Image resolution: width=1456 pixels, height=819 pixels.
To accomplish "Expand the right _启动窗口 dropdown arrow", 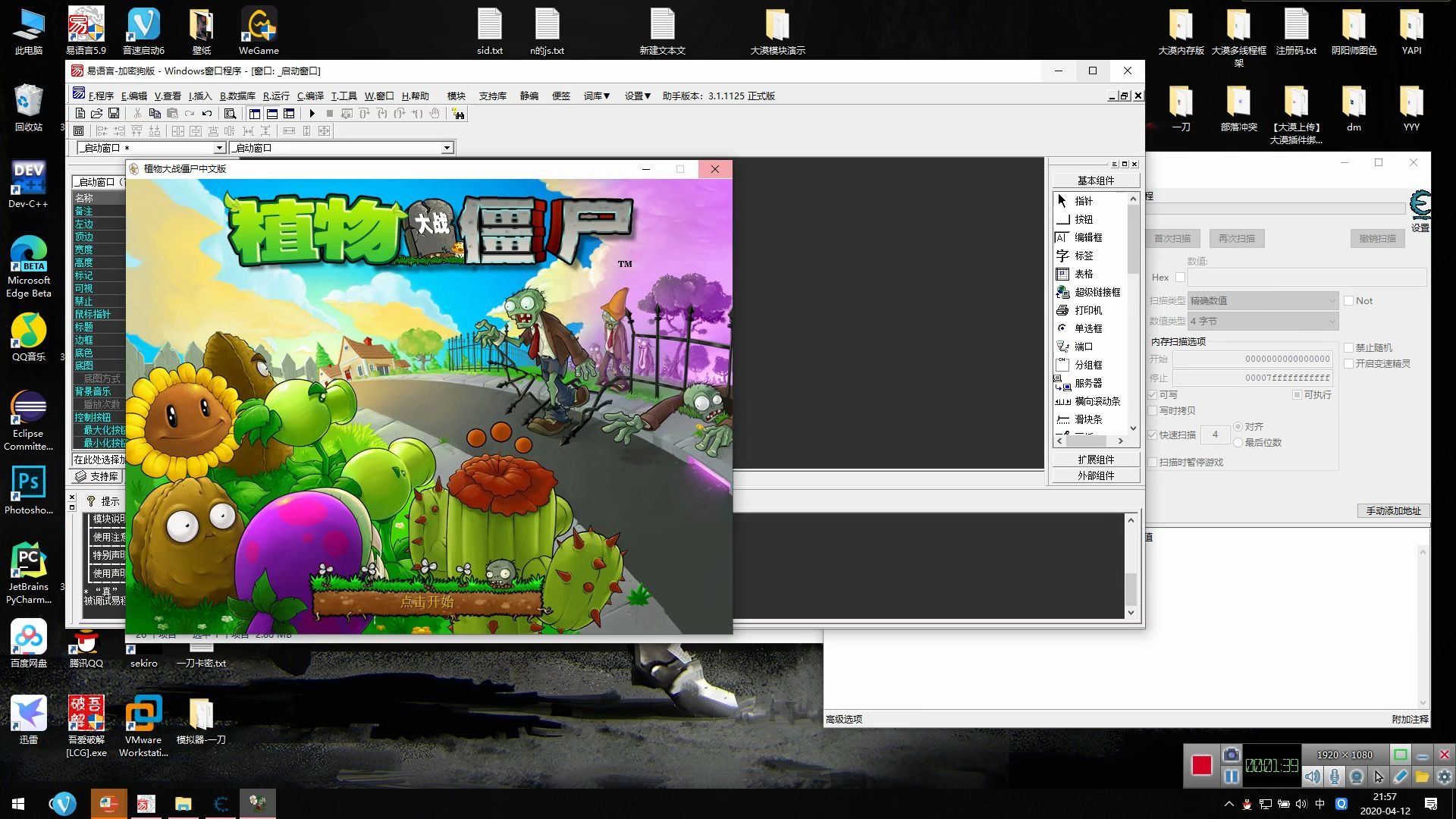I will (x=447, y=148).
